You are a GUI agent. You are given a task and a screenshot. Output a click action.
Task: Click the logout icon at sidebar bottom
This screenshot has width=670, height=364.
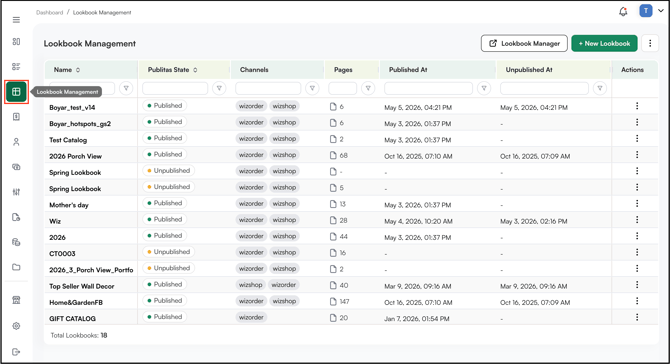click(x=16, y=352)
